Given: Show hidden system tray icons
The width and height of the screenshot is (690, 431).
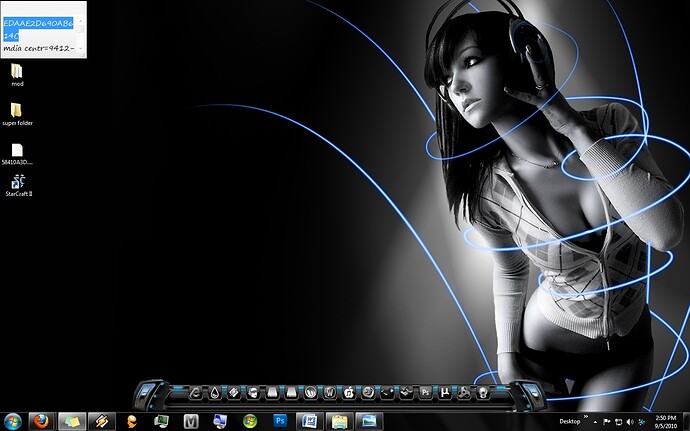Looking at the screenshot, I should [597, 421].
